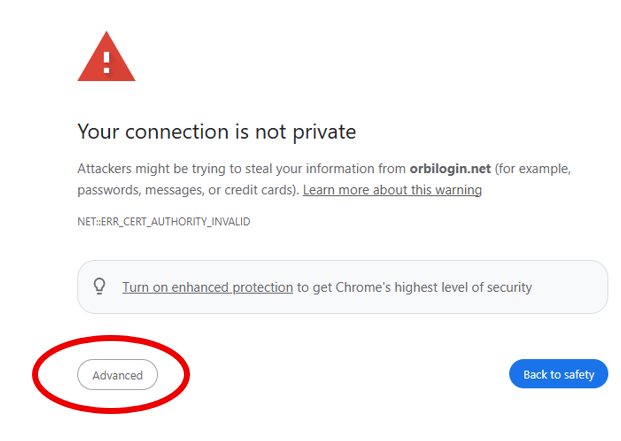The height and width of the screenshot is (441, 621).
Task: Open the Advanced options button
Action: tap(117, 374)
